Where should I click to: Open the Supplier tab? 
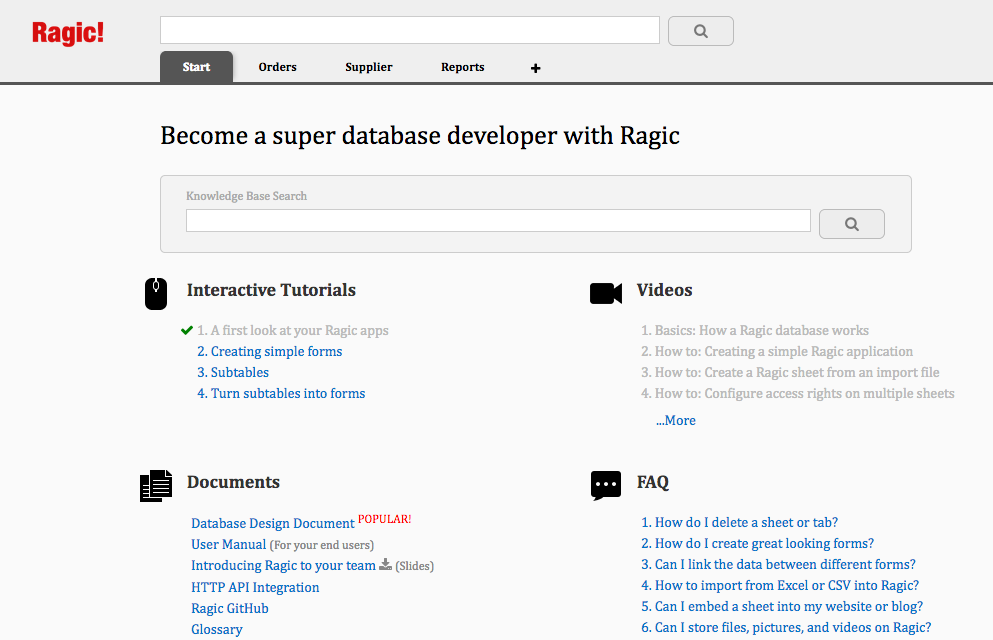(x=369, y=67)
